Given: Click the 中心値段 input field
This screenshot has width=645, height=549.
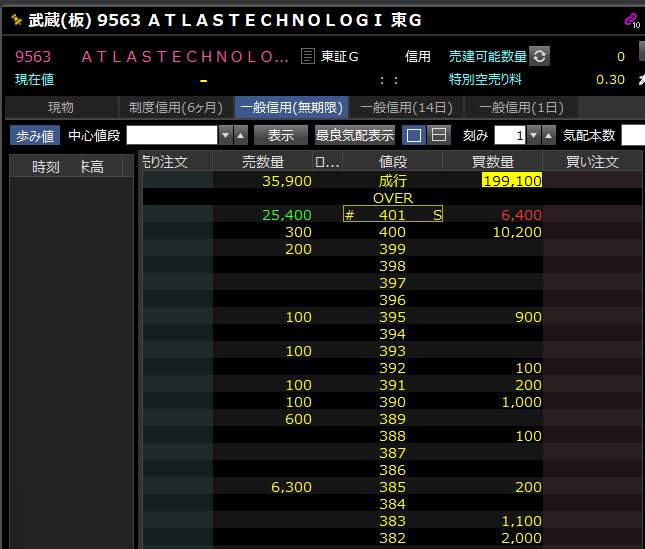Looking at the screenshot, I should [x=172, y=135].
